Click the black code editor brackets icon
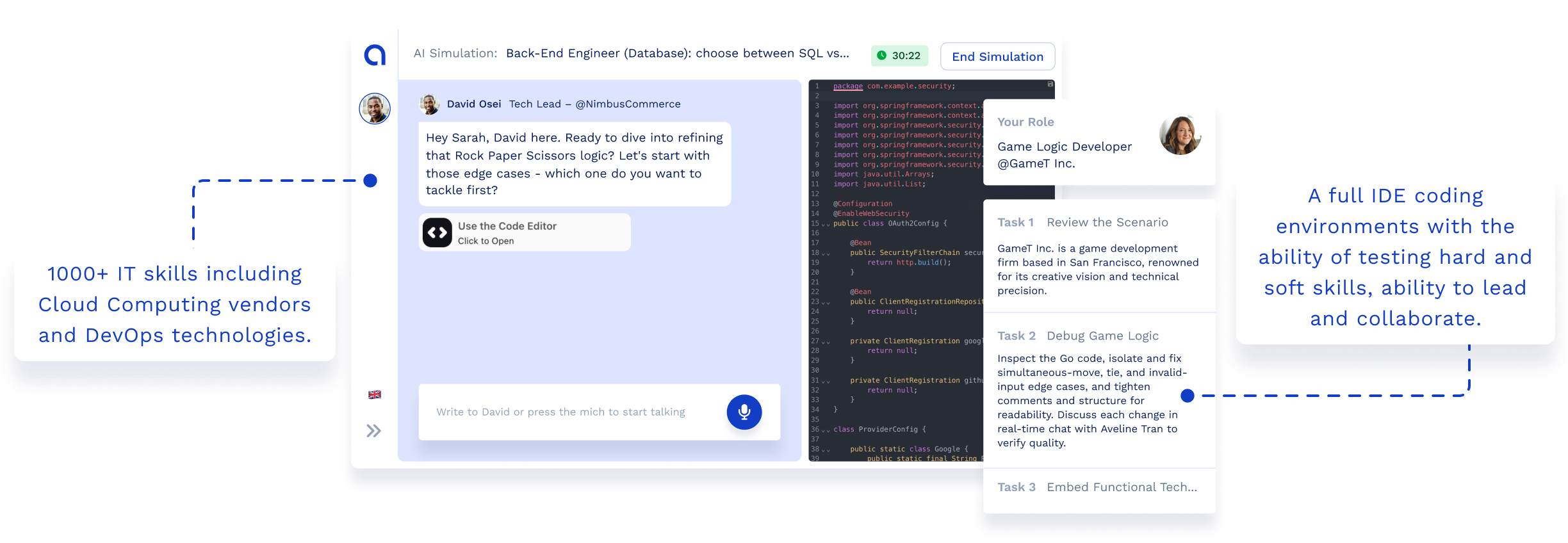Screen dimensions: 1568x543 click(x=437, y=233)
